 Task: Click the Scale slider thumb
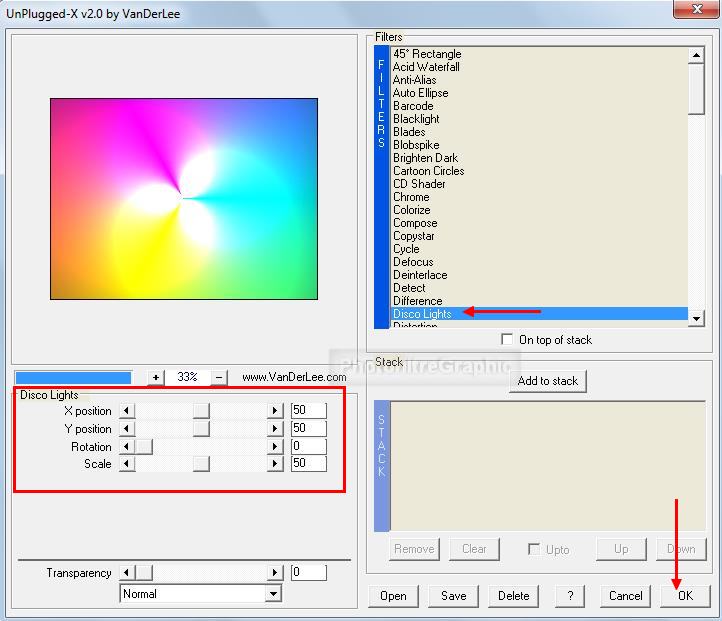(x=201, y=464)
